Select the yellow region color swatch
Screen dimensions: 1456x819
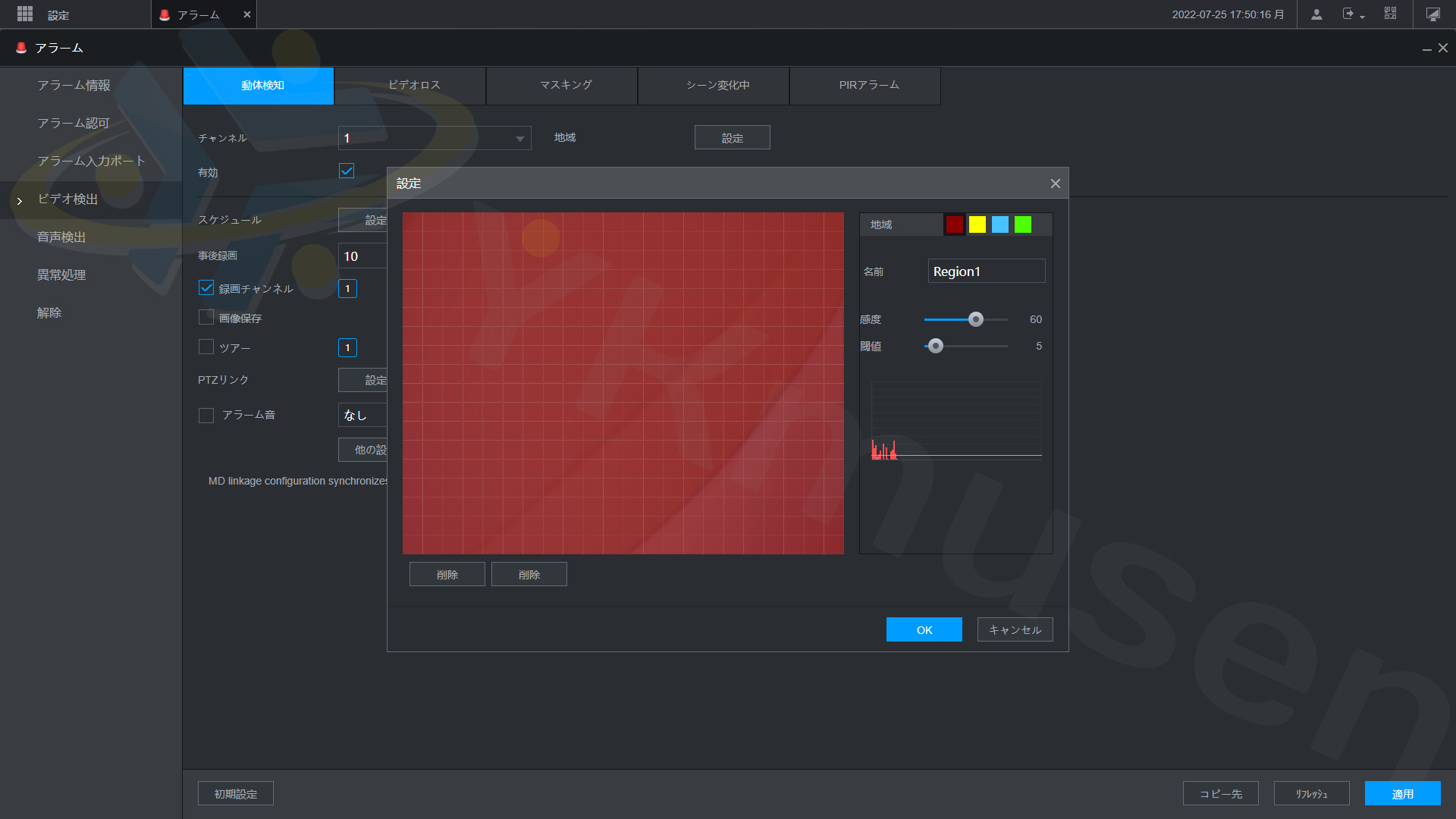(x=977, y=224)
